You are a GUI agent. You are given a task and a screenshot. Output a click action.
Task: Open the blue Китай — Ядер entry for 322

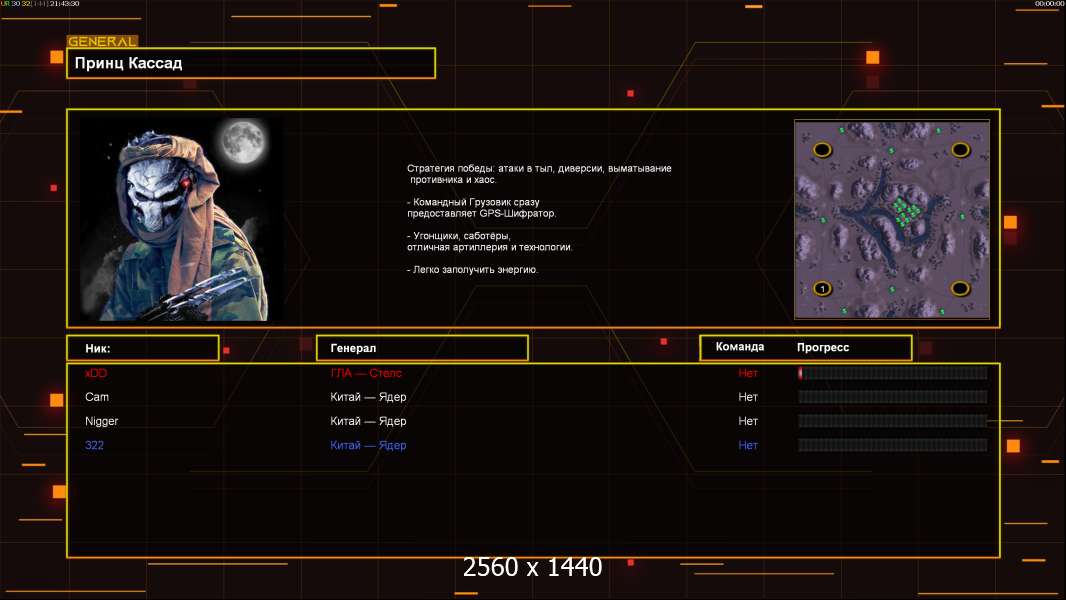368,445
